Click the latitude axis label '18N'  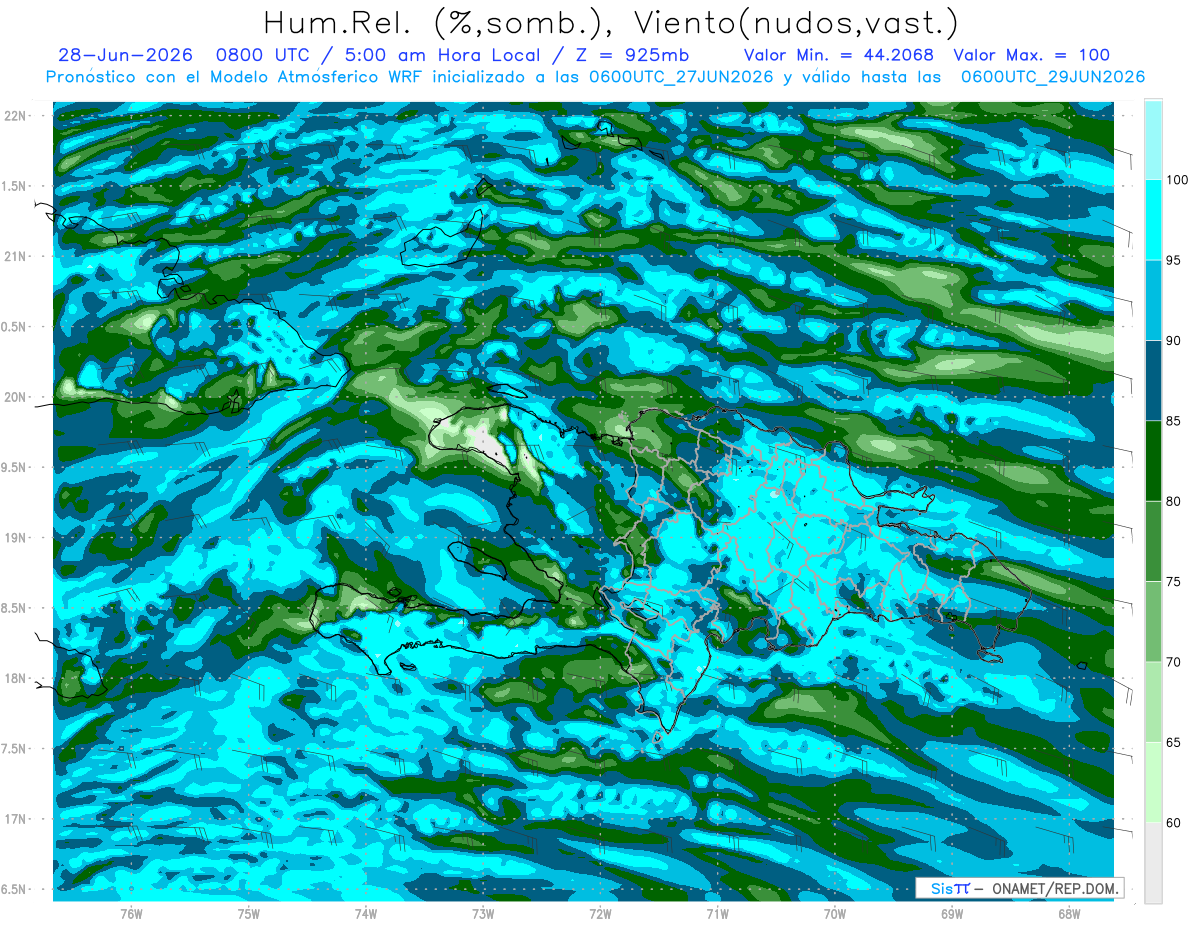[x=15, y=678]
